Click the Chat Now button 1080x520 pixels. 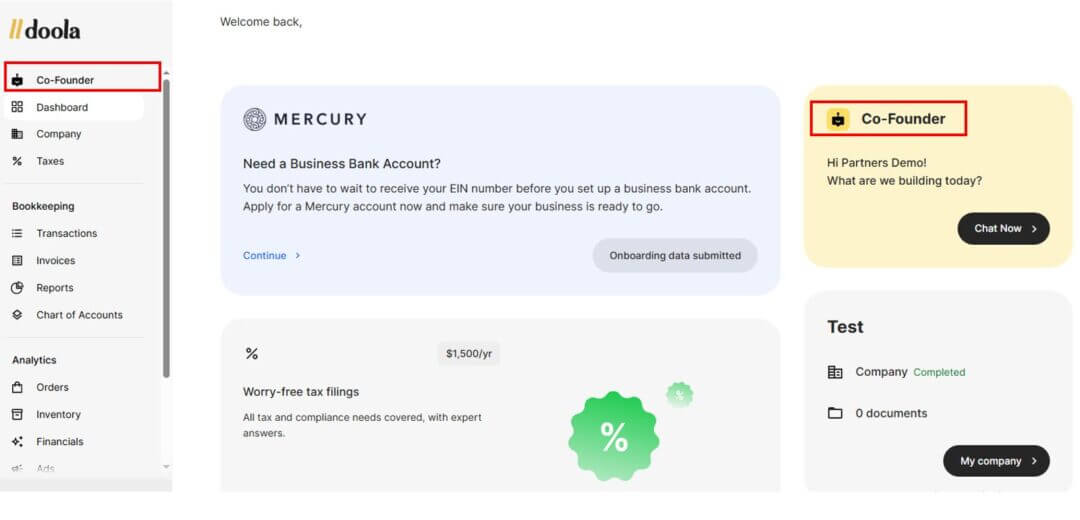pos(1003,228)
